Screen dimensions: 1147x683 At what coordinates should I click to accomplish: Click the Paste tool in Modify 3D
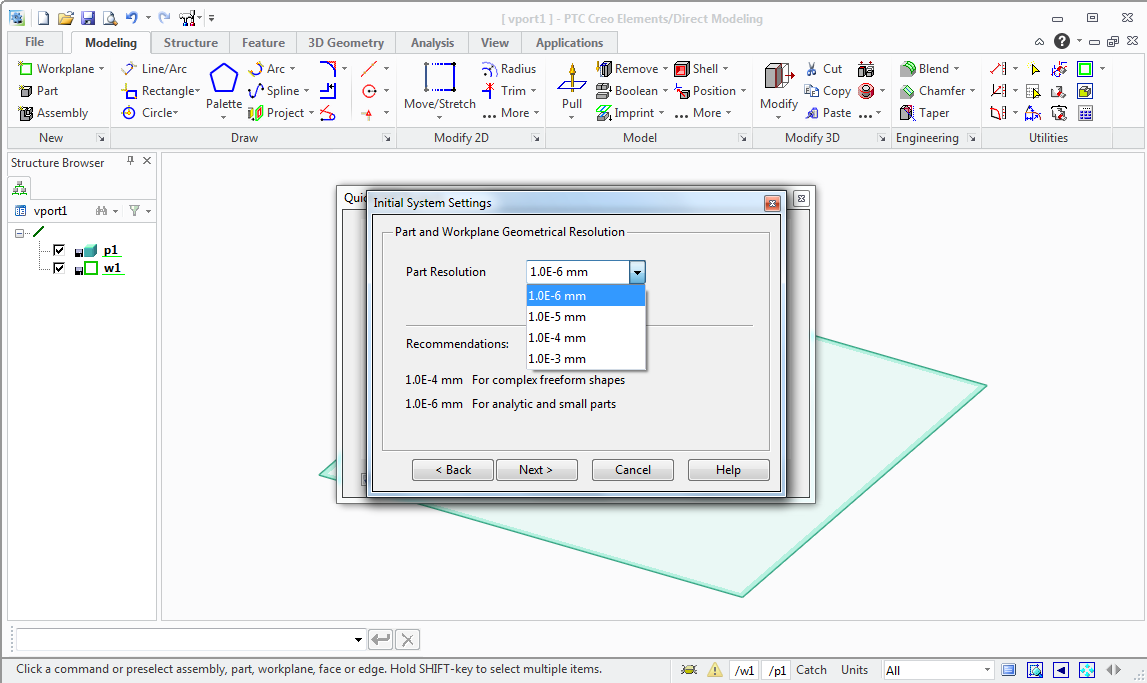pos(827,113)
